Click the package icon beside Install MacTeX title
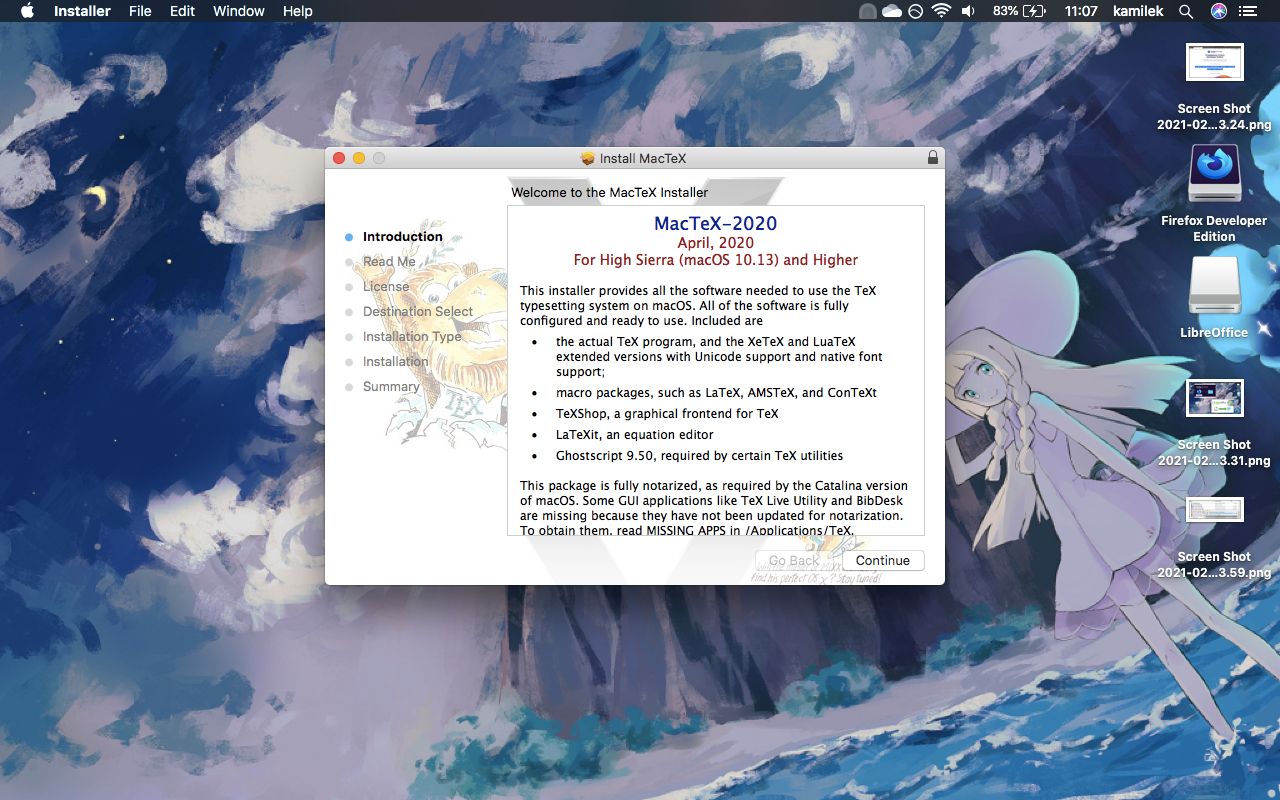The image size is (1280, 800). [x=588, y=158]
